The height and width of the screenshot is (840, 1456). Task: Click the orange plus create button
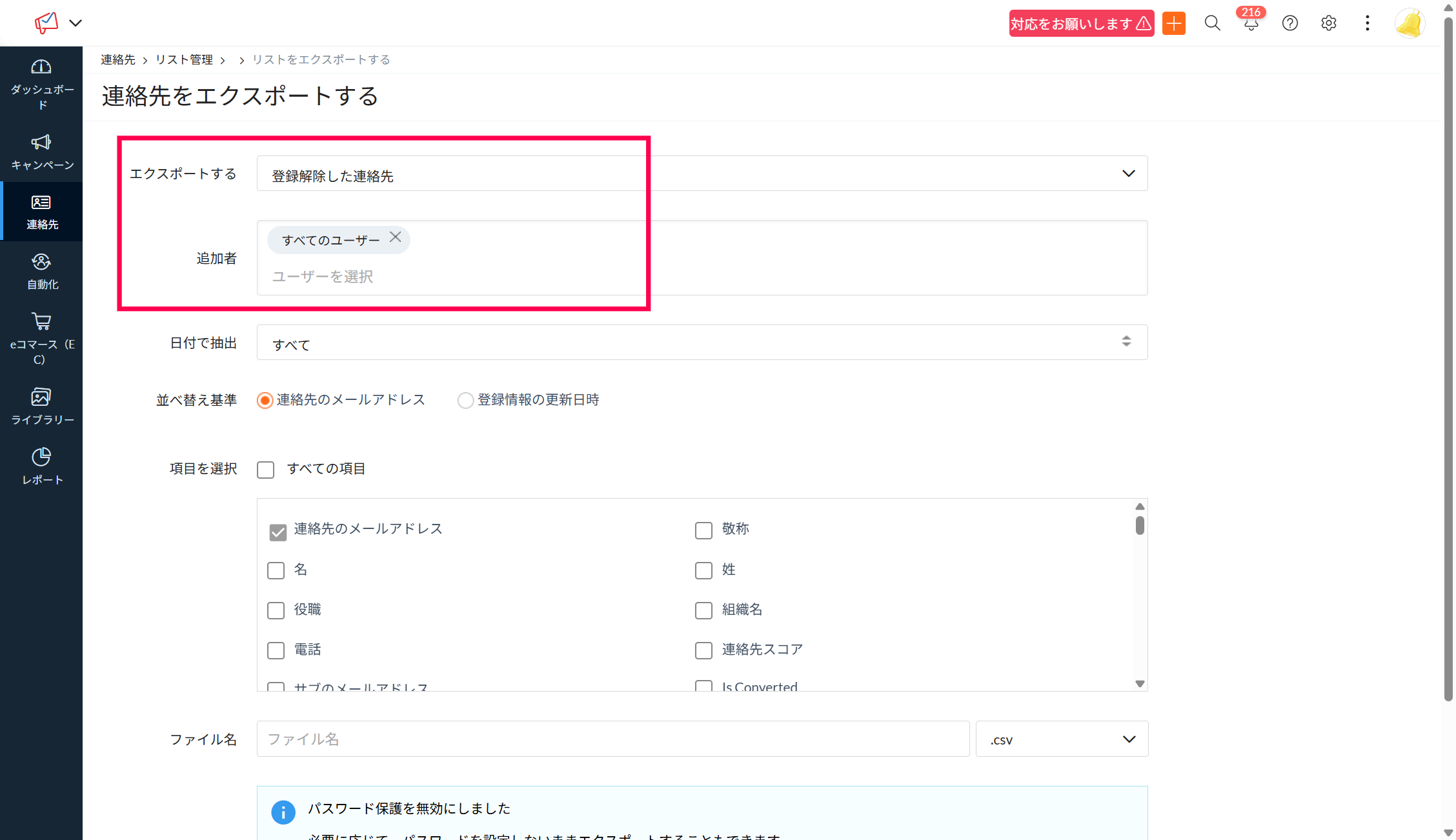click(1173, 24)
